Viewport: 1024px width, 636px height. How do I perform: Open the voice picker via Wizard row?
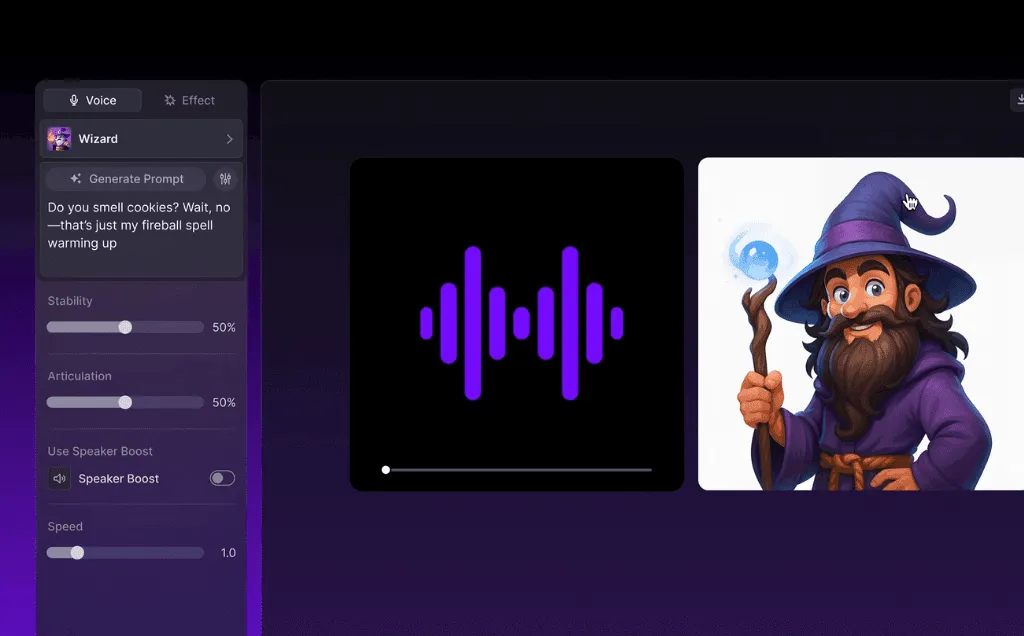(x=140, y=138)
